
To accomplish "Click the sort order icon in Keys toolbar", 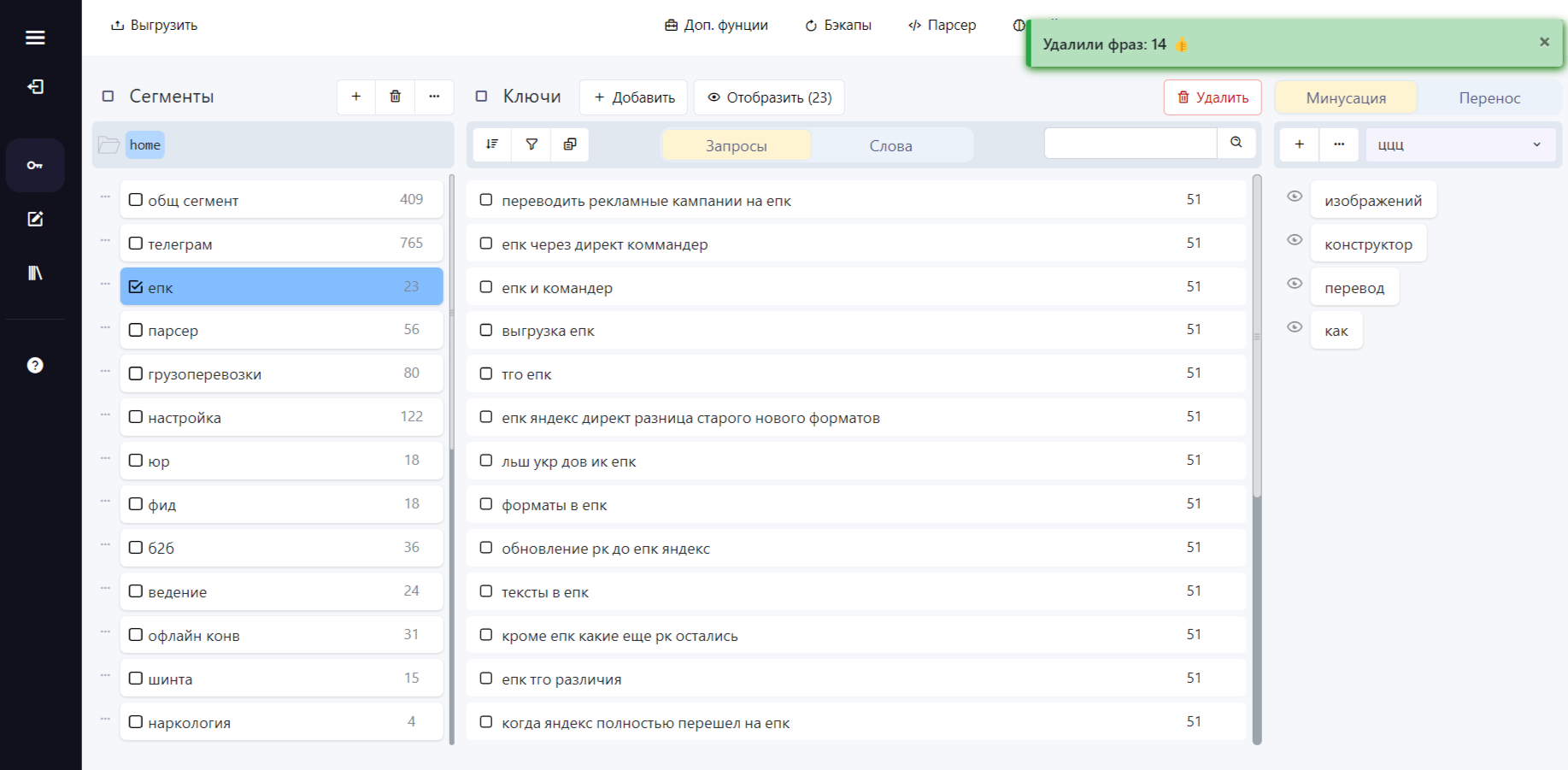I will [x=492, y=144].
